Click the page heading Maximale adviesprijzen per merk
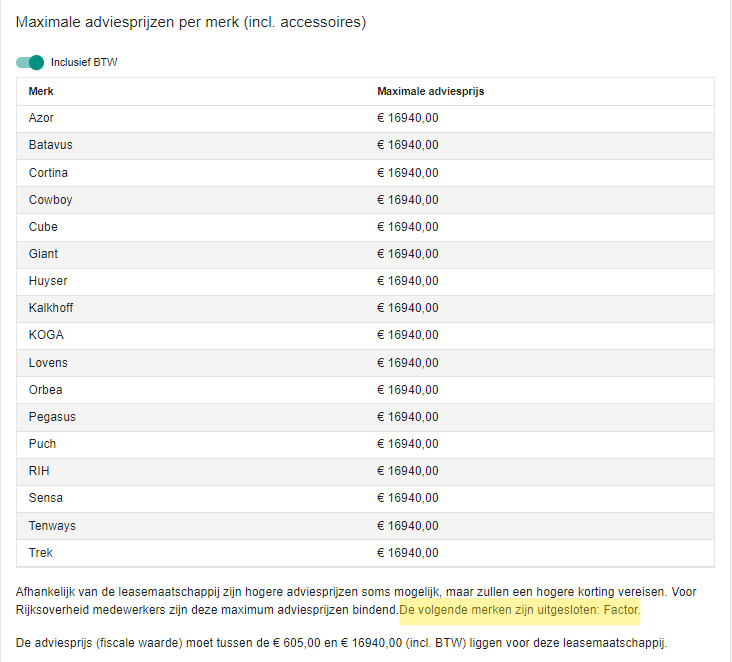 tap(191, 22)
